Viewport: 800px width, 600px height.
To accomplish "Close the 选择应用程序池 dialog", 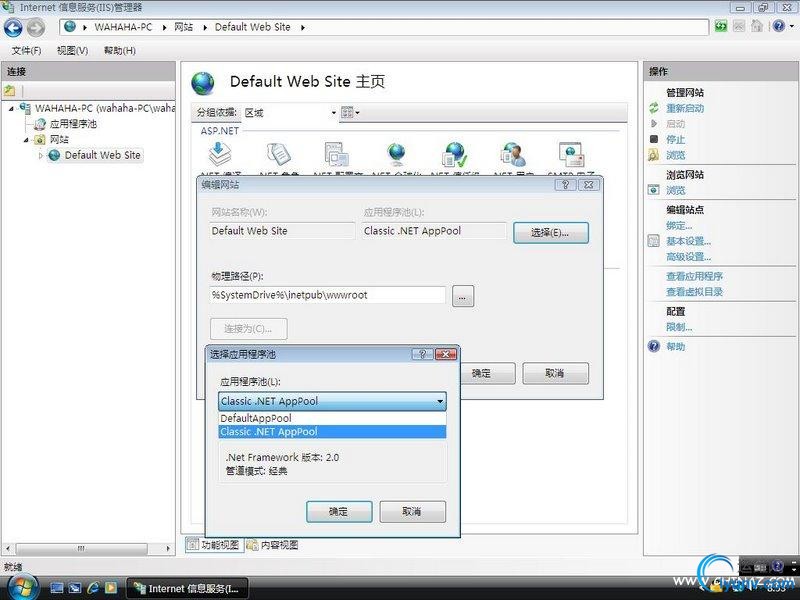I will coord(445,354).
